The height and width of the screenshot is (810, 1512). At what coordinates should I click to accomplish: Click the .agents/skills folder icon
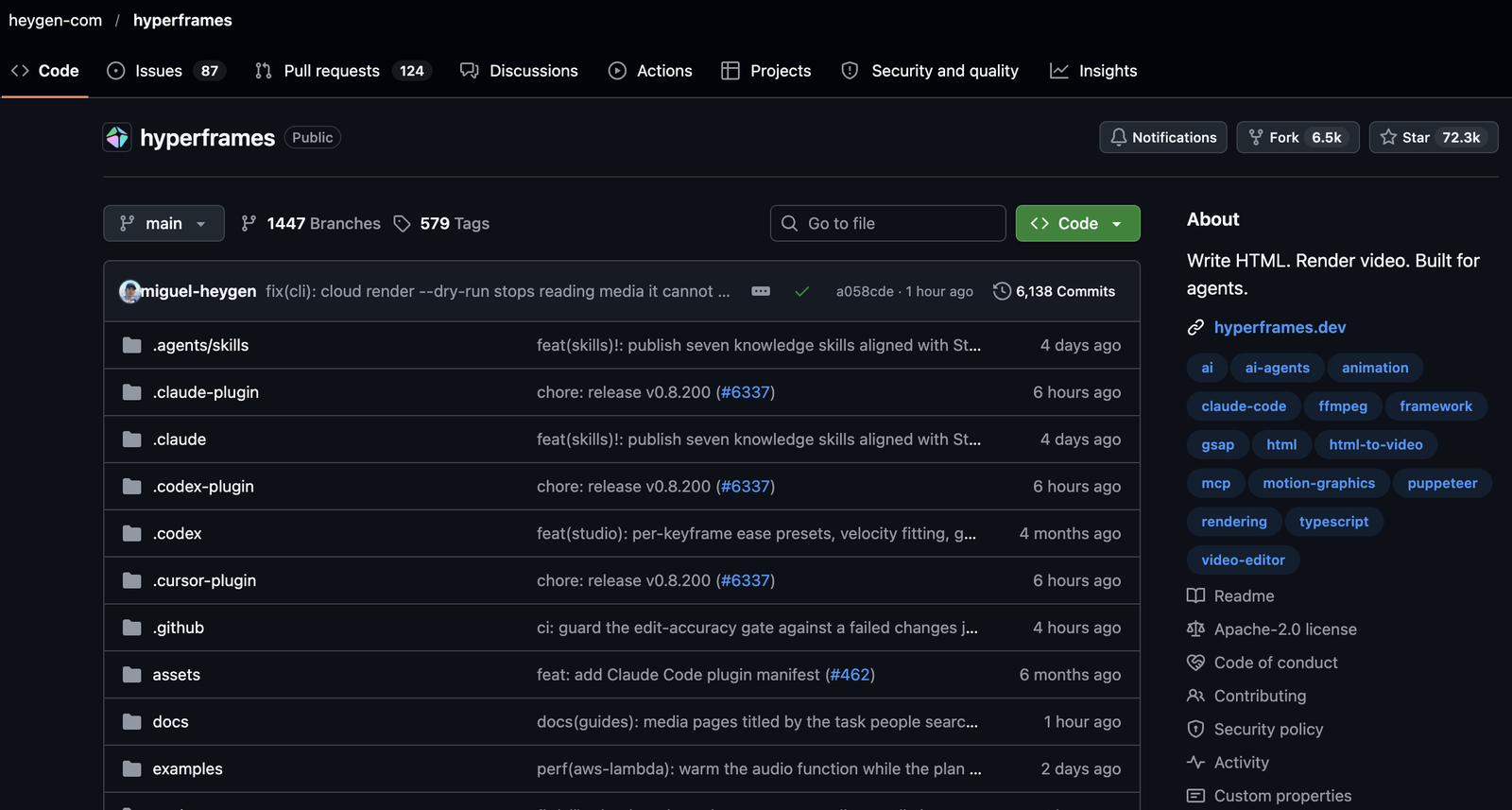132,345
